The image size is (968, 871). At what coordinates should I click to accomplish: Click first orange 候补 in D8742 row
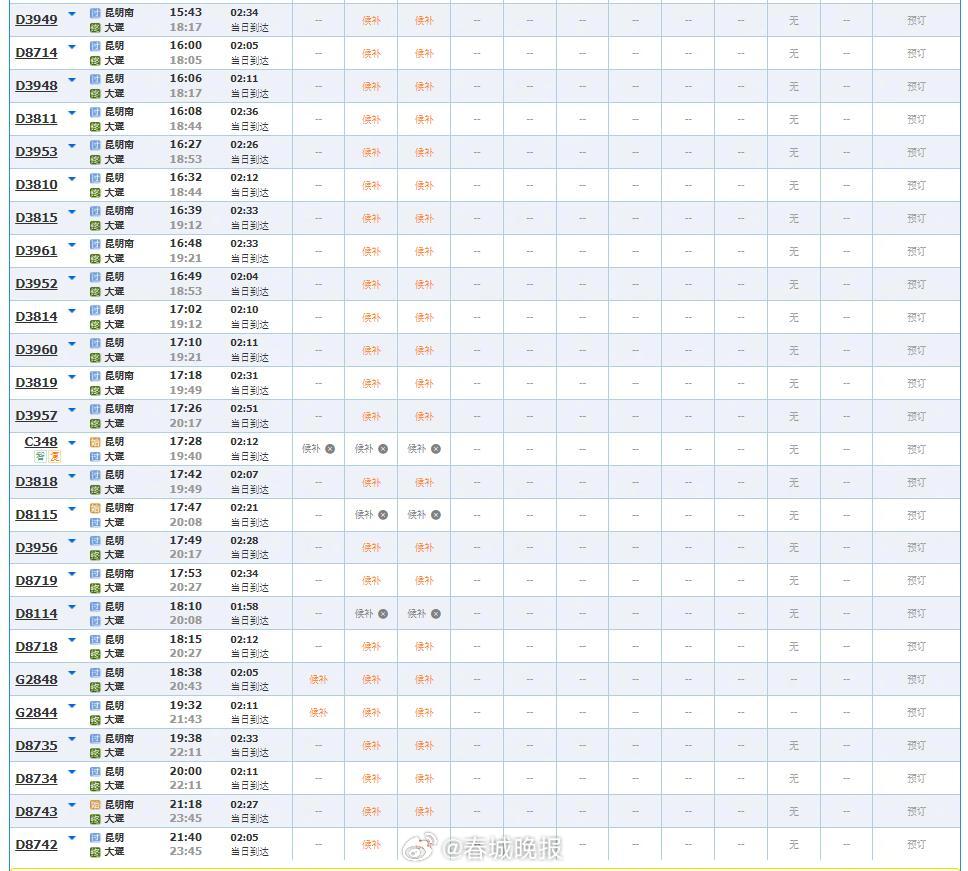click(x=372, y=844)
